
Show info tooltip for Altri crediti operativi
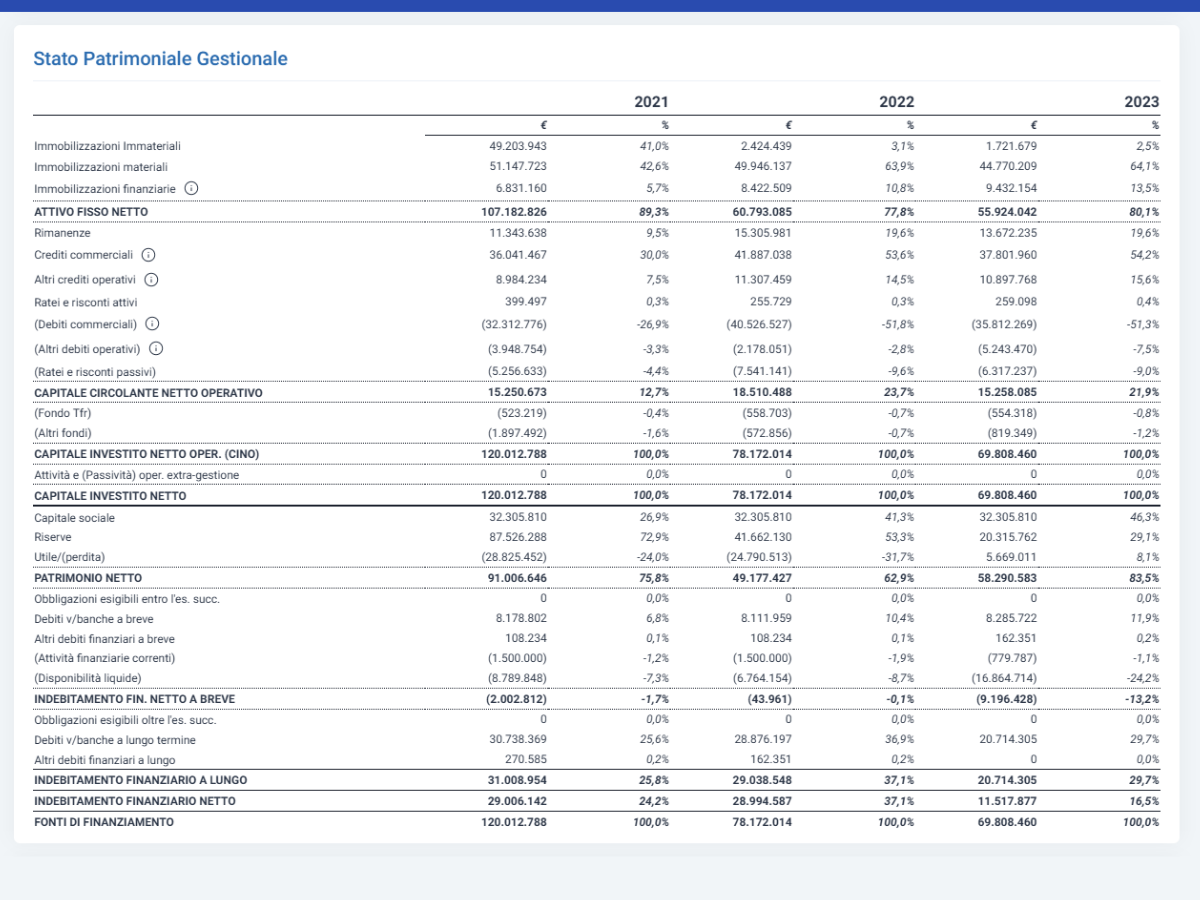(151, 280)
